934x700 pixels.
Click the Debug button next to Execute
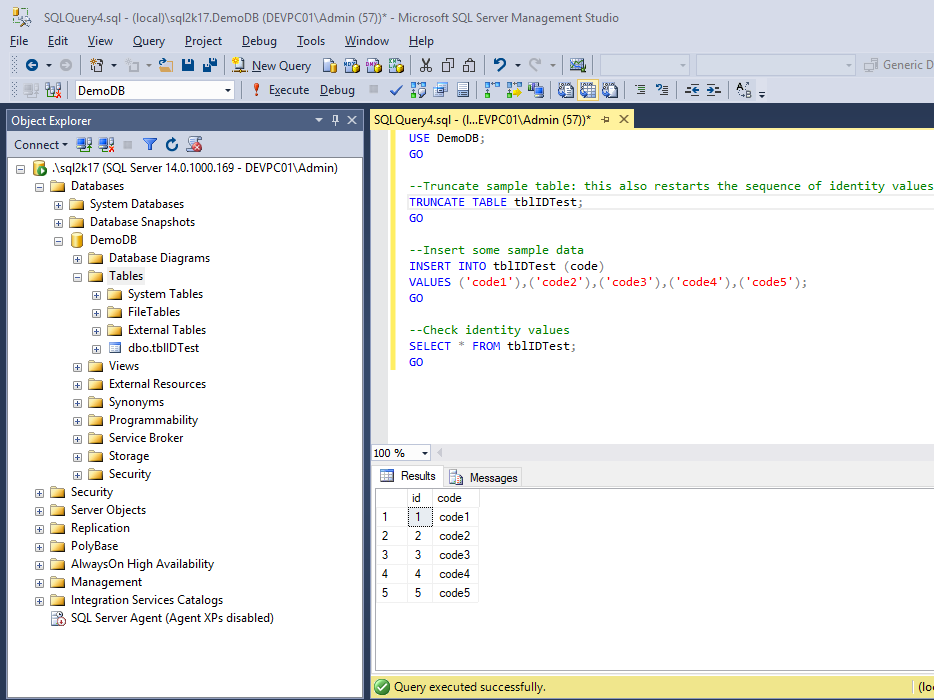click(337, 90)
